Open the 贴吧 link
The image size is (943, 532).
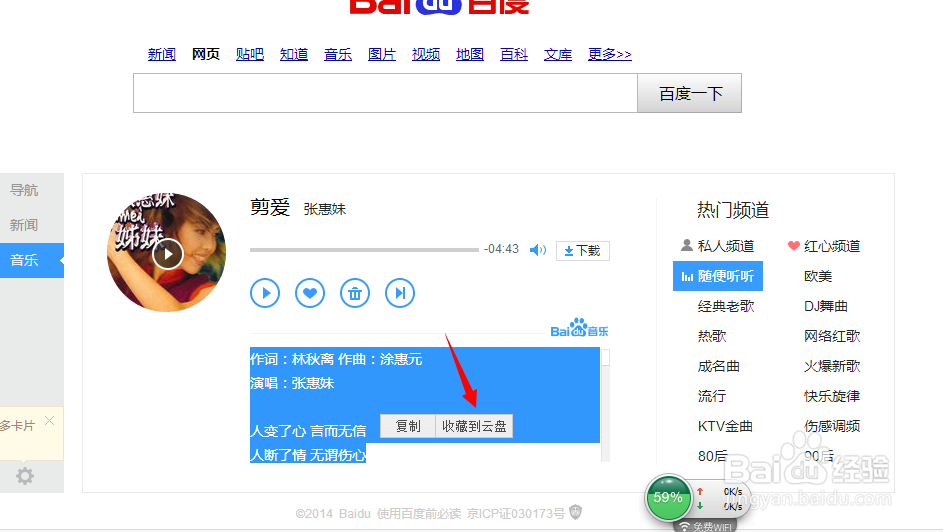click(250, 54)
